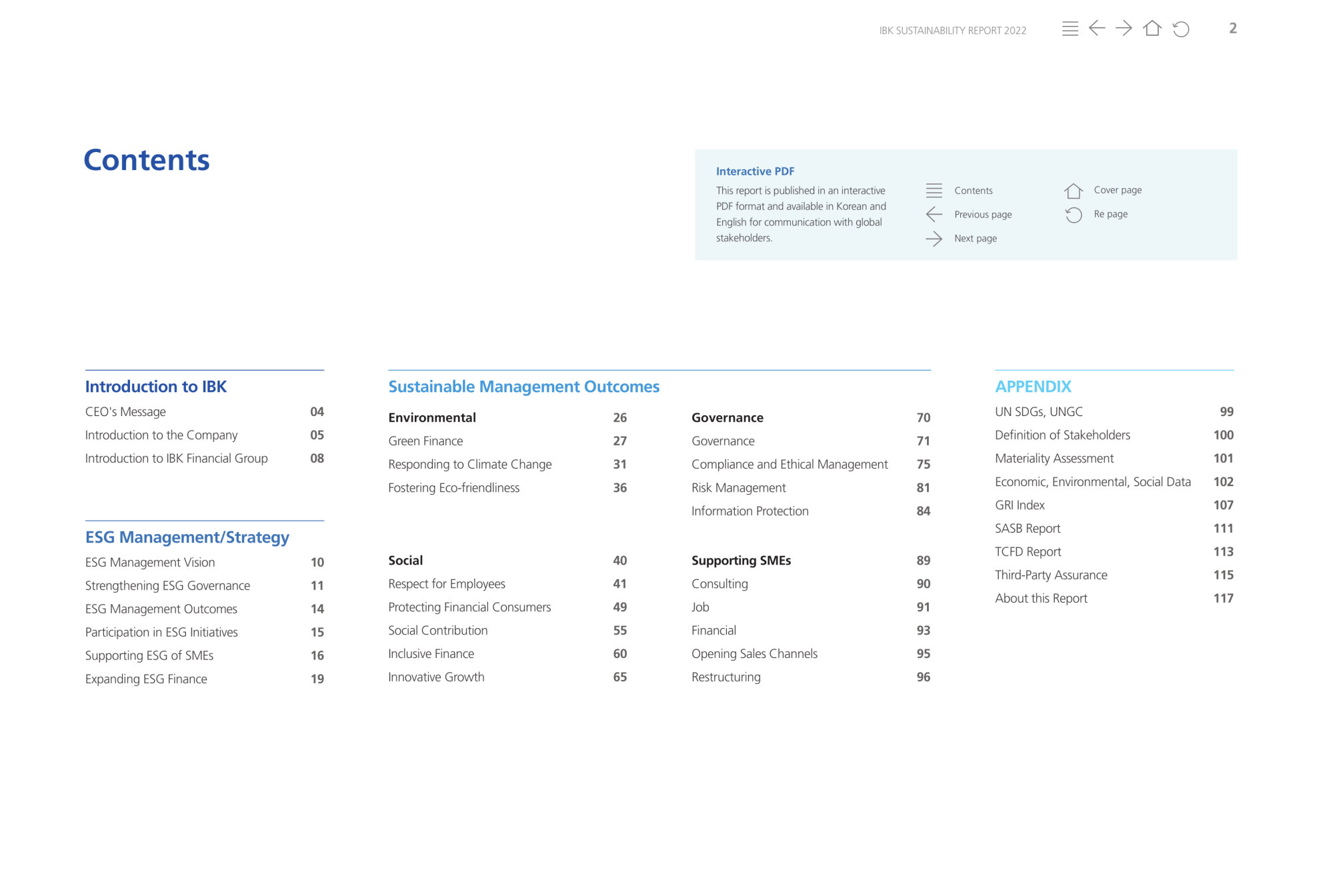Open the TCFD Report appendix entry
This screenshot has width=1323, height=896.
point(1028,552)
